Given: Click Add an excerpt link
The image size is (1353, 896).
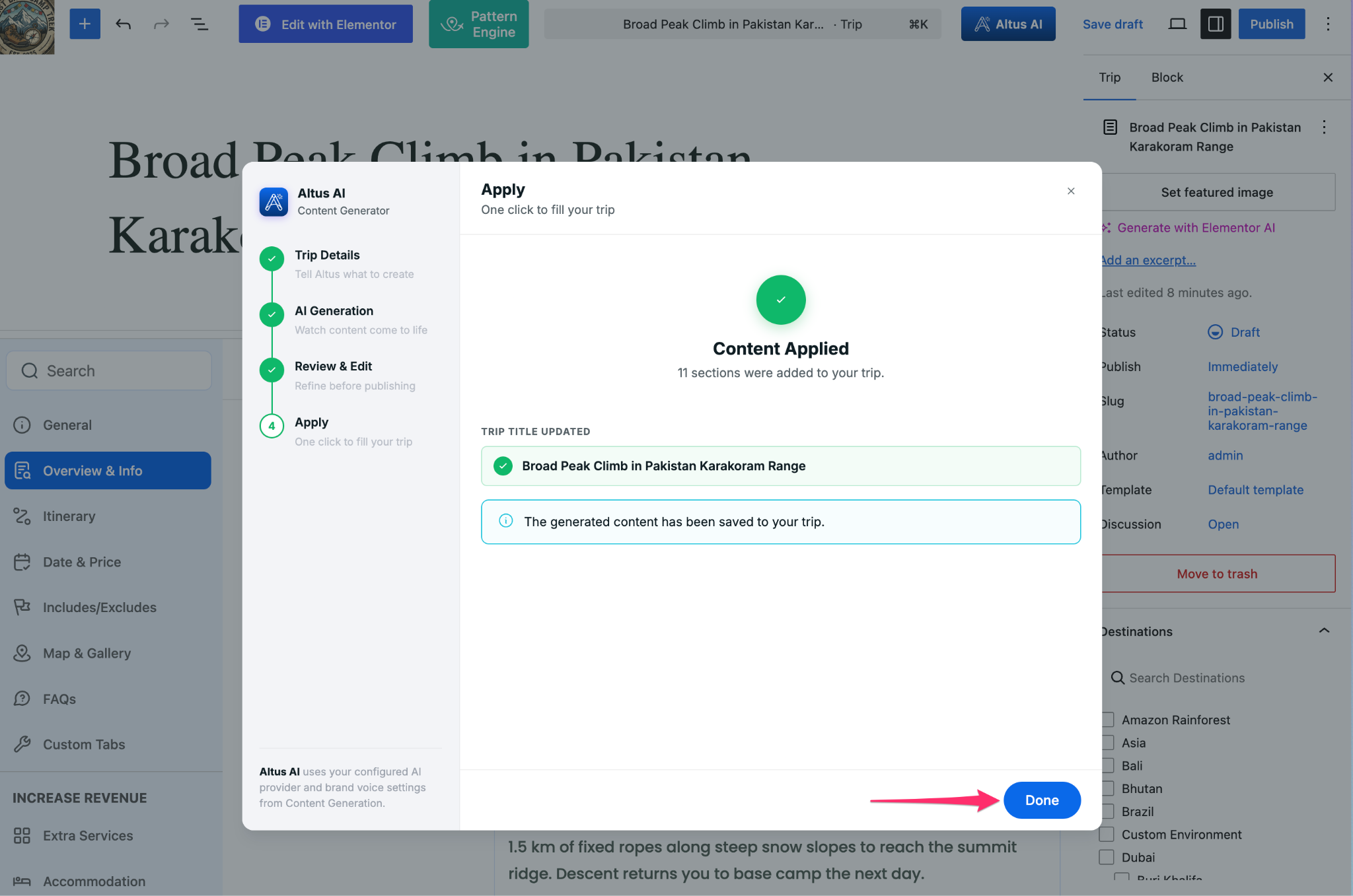Looking at the screenshot, I should (1148, 260).
